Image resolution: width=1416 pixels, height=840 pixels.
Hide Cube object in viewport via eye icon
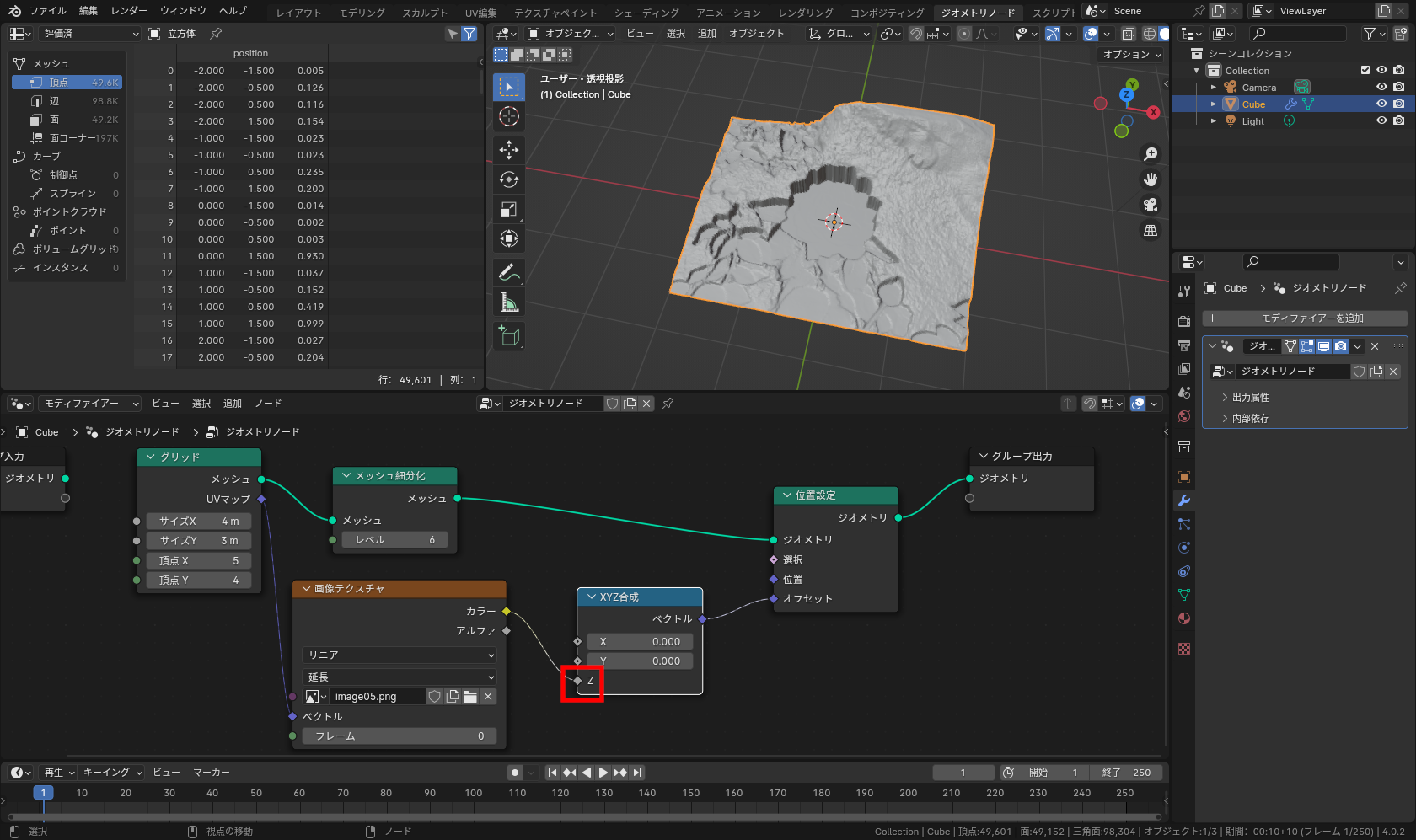(x=1381, y=104)
